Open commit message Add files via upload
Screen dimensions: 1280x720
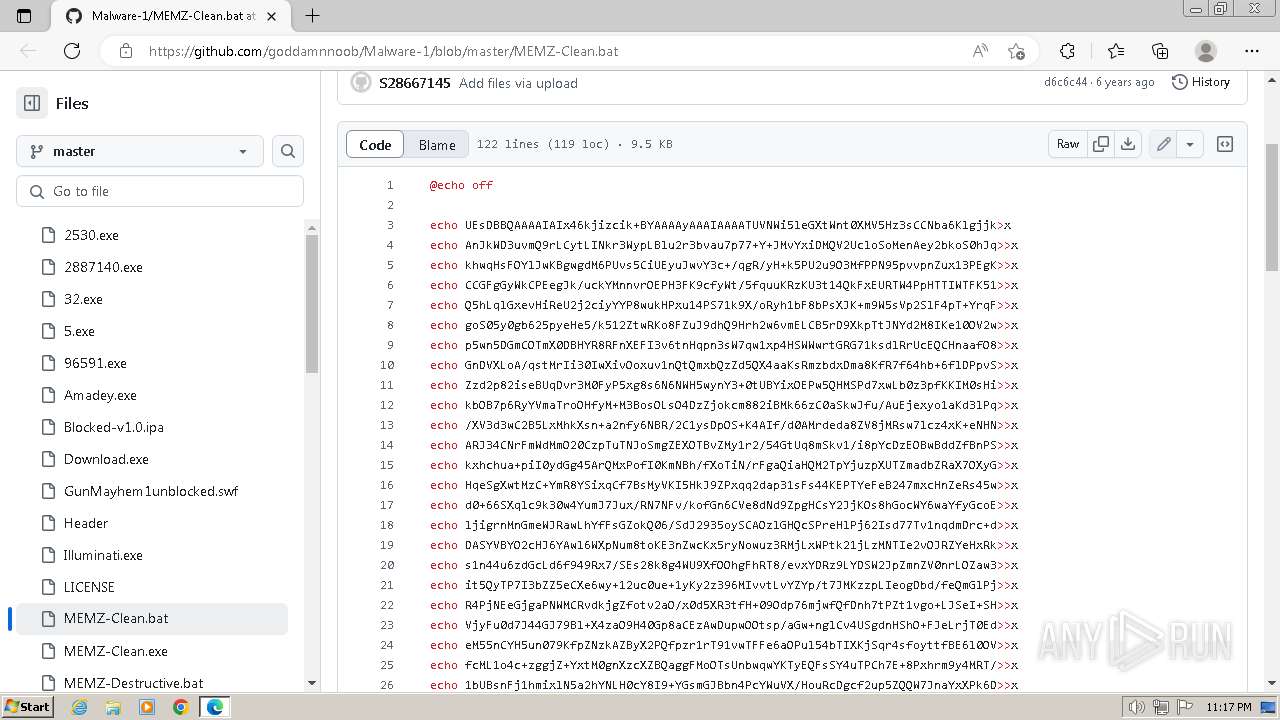(518, 83)
